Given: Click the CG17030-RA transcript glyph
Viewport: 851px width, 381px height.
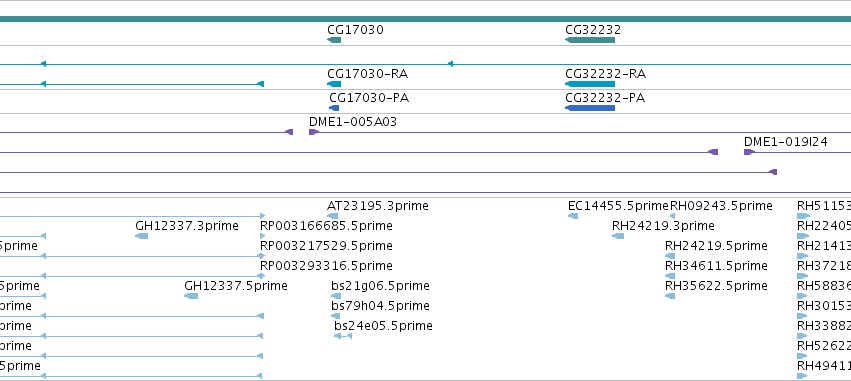Looking at the screenshot, I should pos(334,84).
